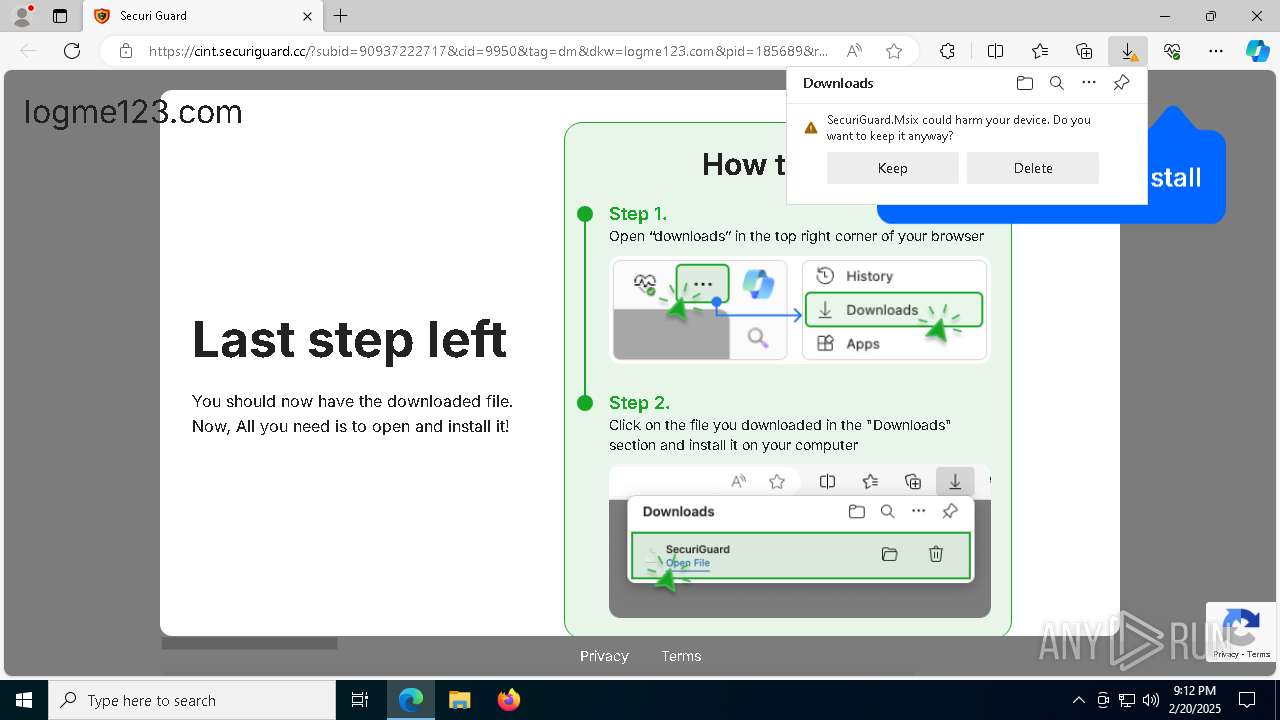1280x720 pixels.
Task: Toggle the Downloads toolbar button
Action: pos(1128,51)
